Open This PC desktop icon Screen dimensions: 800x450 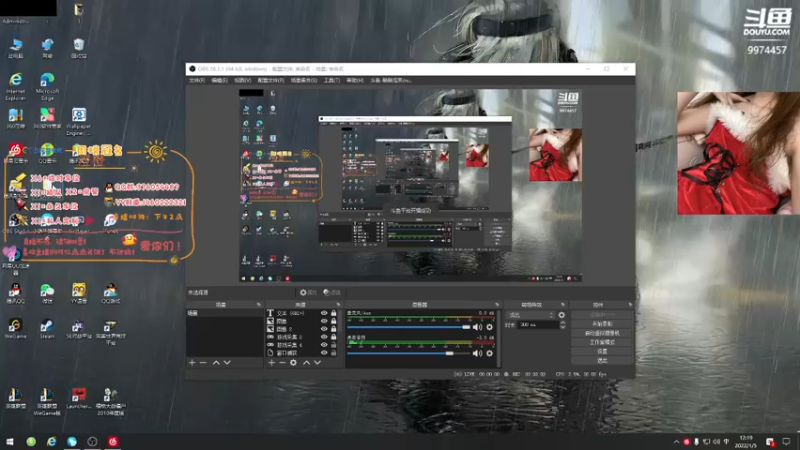coord(15,48)
